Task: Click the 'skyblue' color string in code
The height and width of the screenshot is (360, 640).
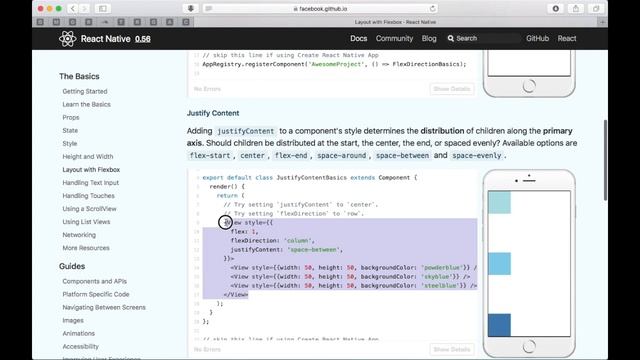Action: point(437,277)
